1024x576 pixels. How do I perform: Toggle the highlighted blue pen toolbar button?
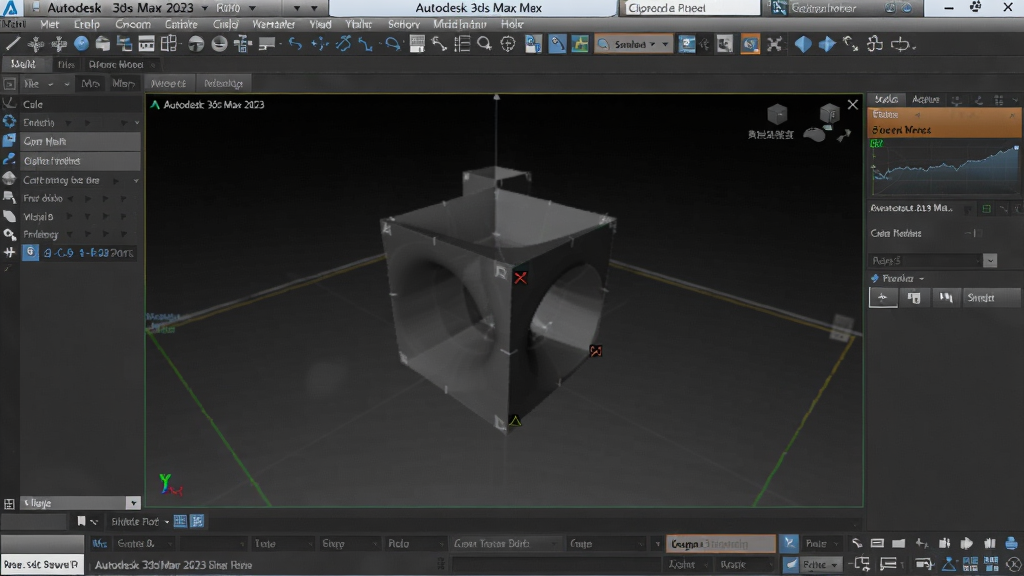pos(556,44)
